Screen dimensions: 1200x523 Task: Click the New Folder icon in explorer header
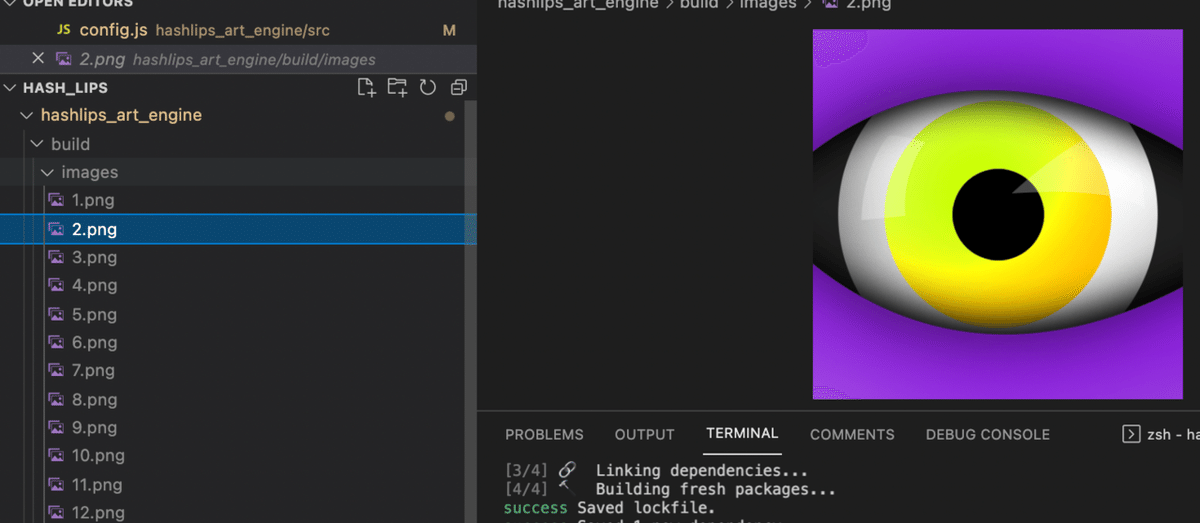397,87
